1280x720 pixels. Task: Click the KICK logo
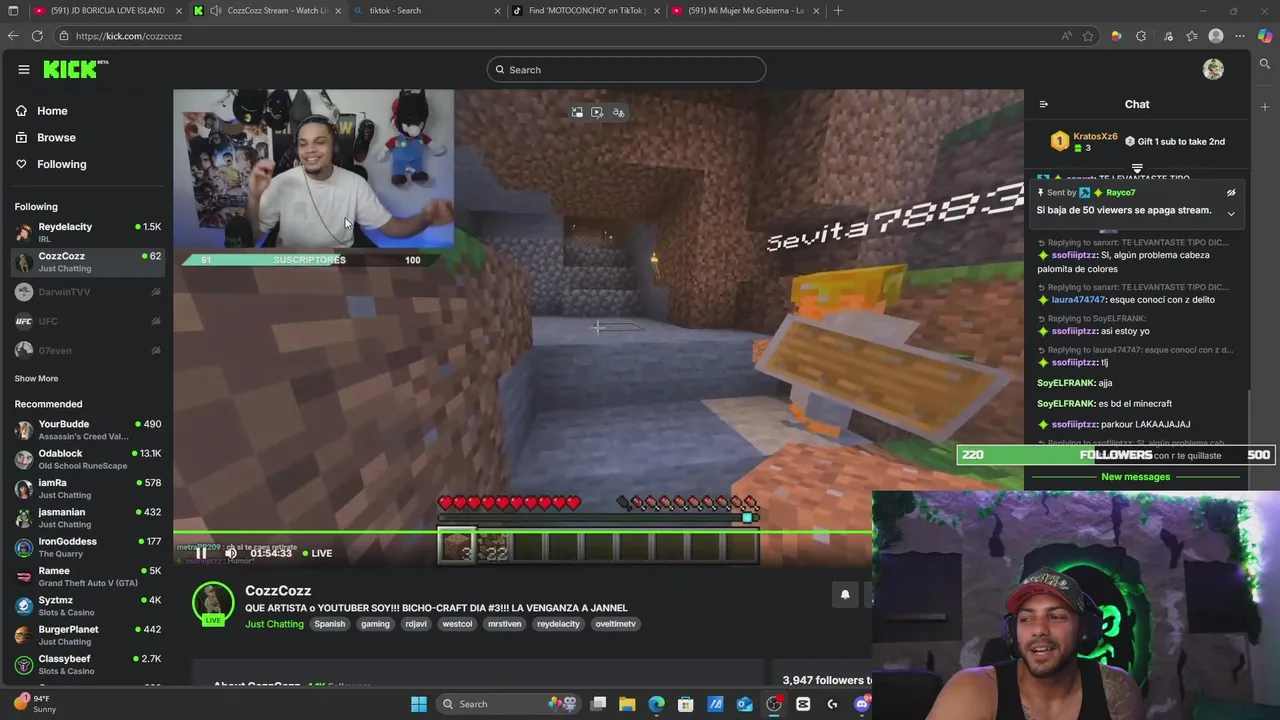75,69
